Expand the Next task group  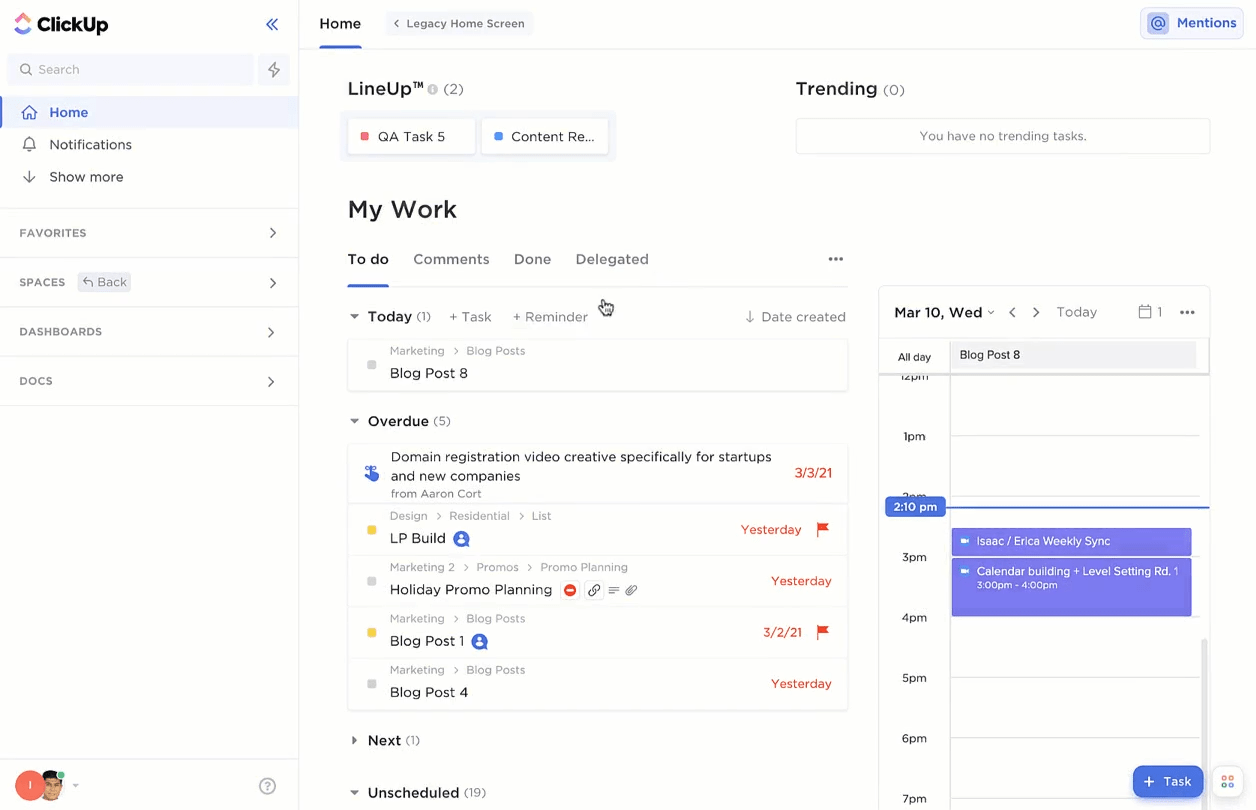point(354,741)
